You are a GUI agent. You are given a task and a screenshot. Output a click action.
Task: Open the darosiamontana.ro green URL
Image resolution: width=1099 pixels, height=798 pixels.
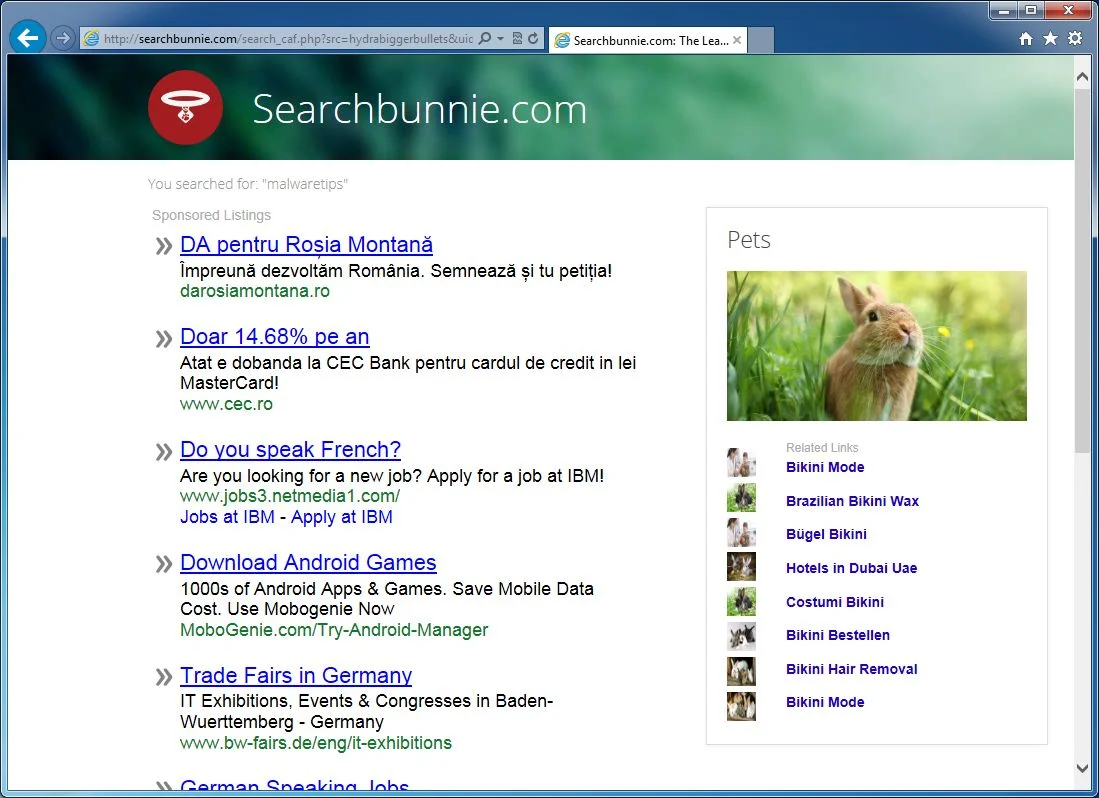pyautogui.click(x=254, y=291)
